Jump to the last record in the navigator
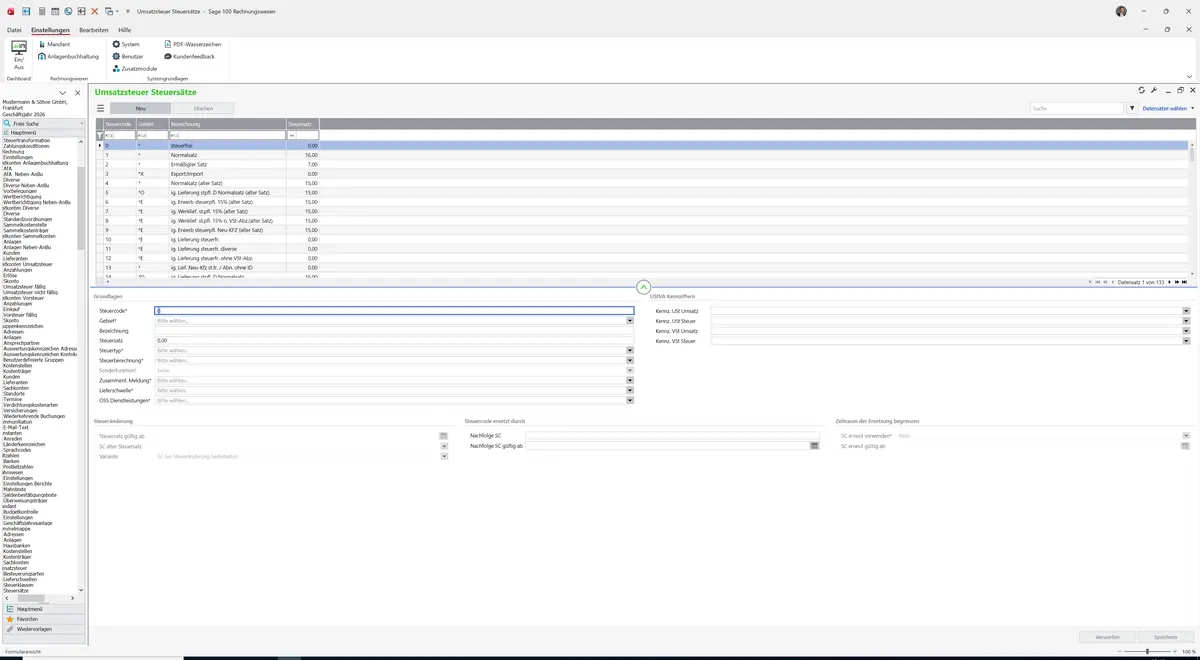The image size is (1200, 660). (1182, 283)
